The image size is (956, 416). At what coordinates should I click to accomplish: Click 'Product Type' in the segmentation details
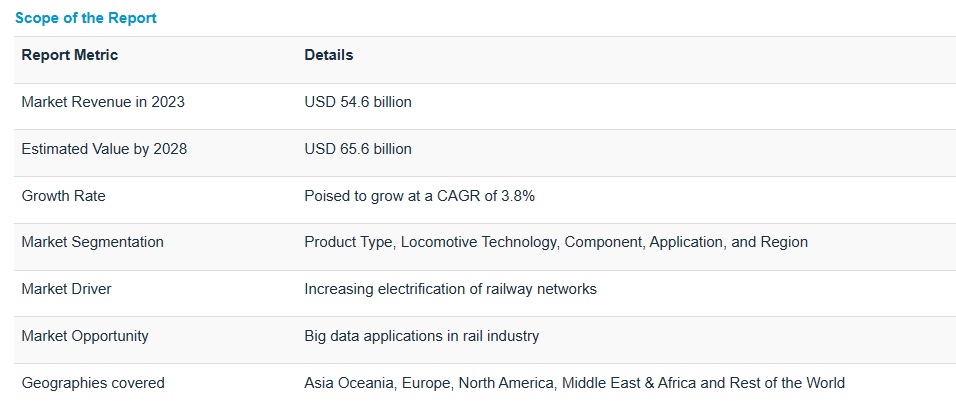[347, 242]
